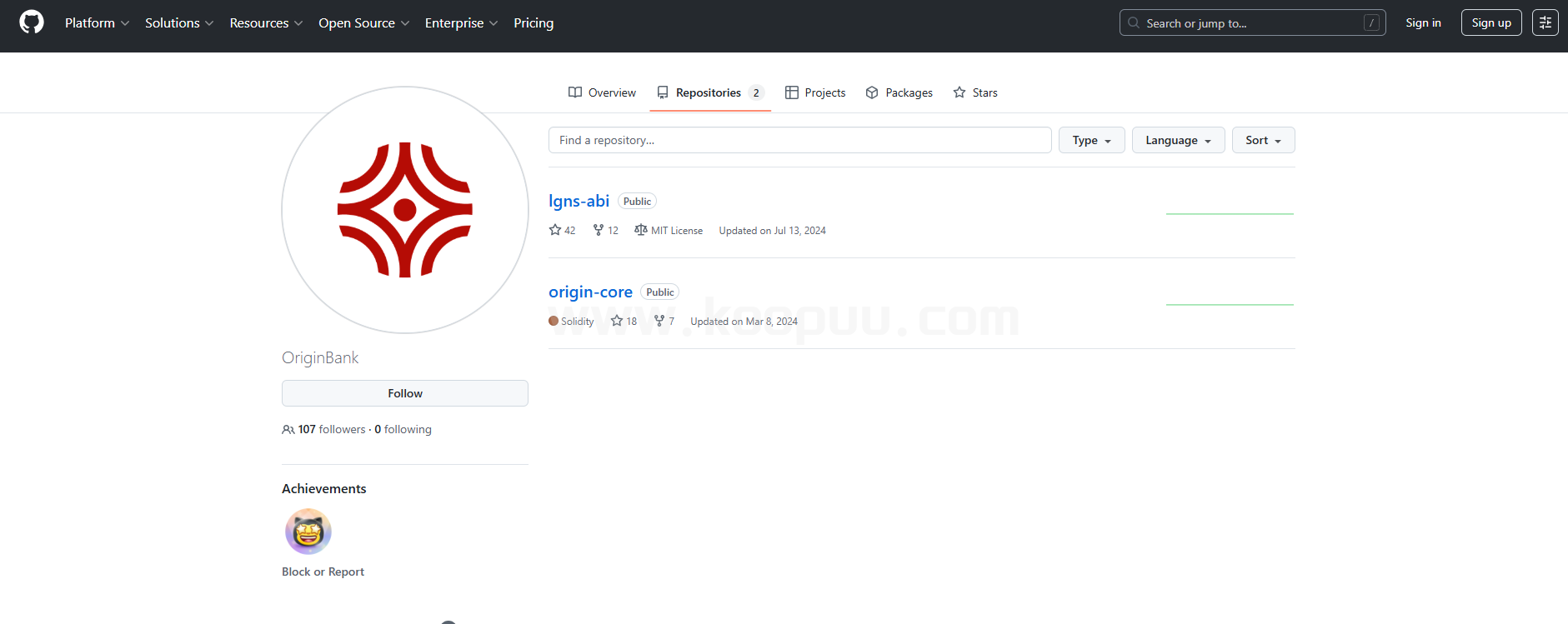The height and width of the screenshot is (624, 1568).
Task: Click the fork icon for lgns-abi
Action: (x=599, y=230)
